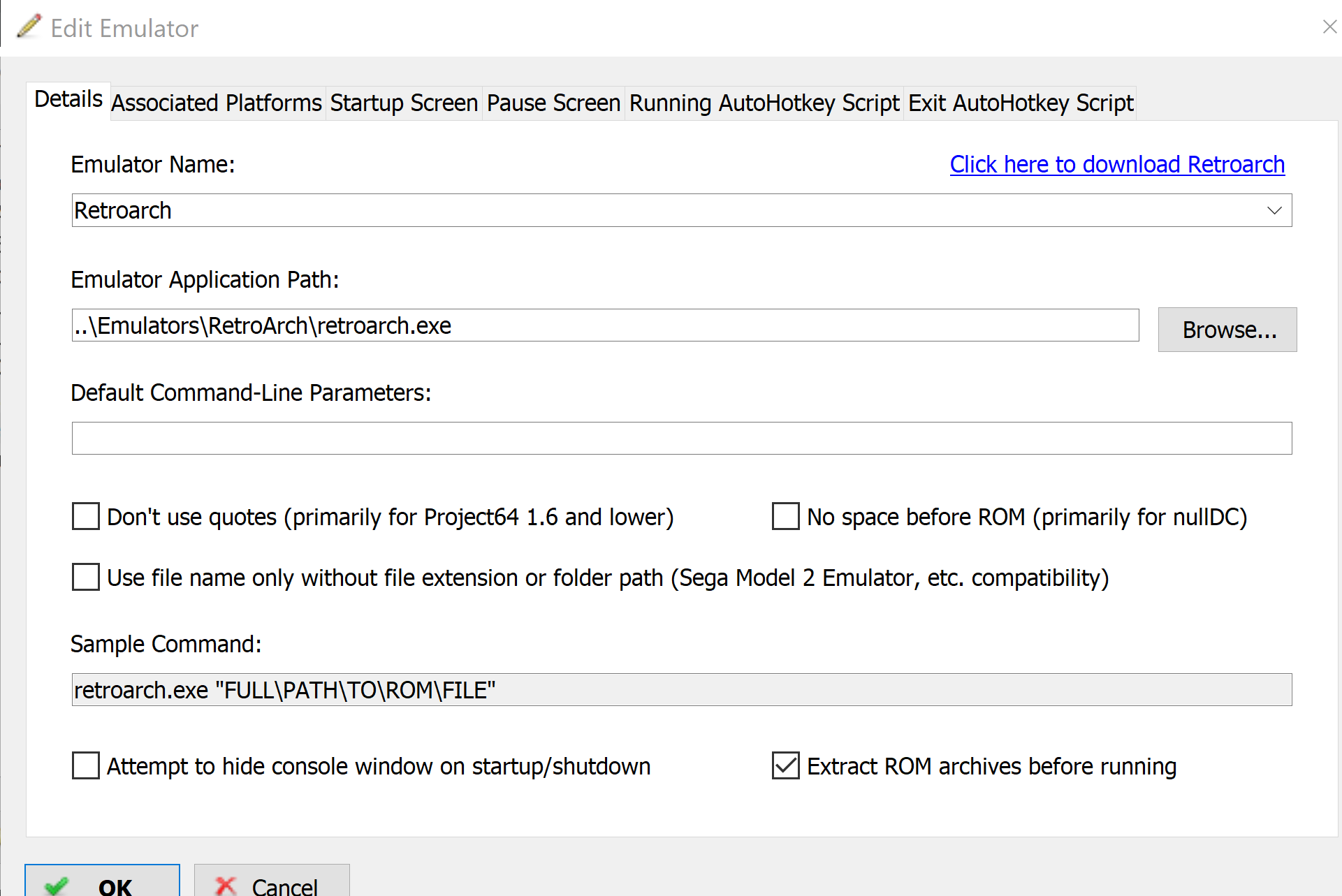1342x896 pixels.
Task: Open the Pause Screen tab
Action: (x=553, y=103)
